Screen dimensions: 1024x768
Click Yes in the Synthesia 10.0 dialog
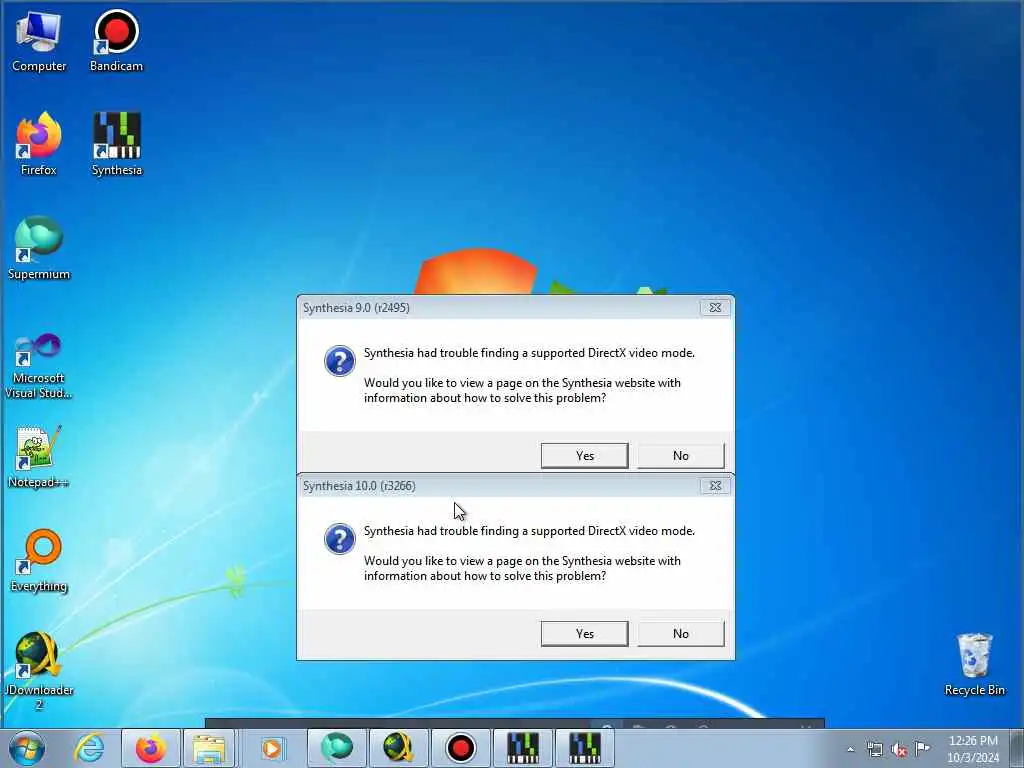point(584,633)
